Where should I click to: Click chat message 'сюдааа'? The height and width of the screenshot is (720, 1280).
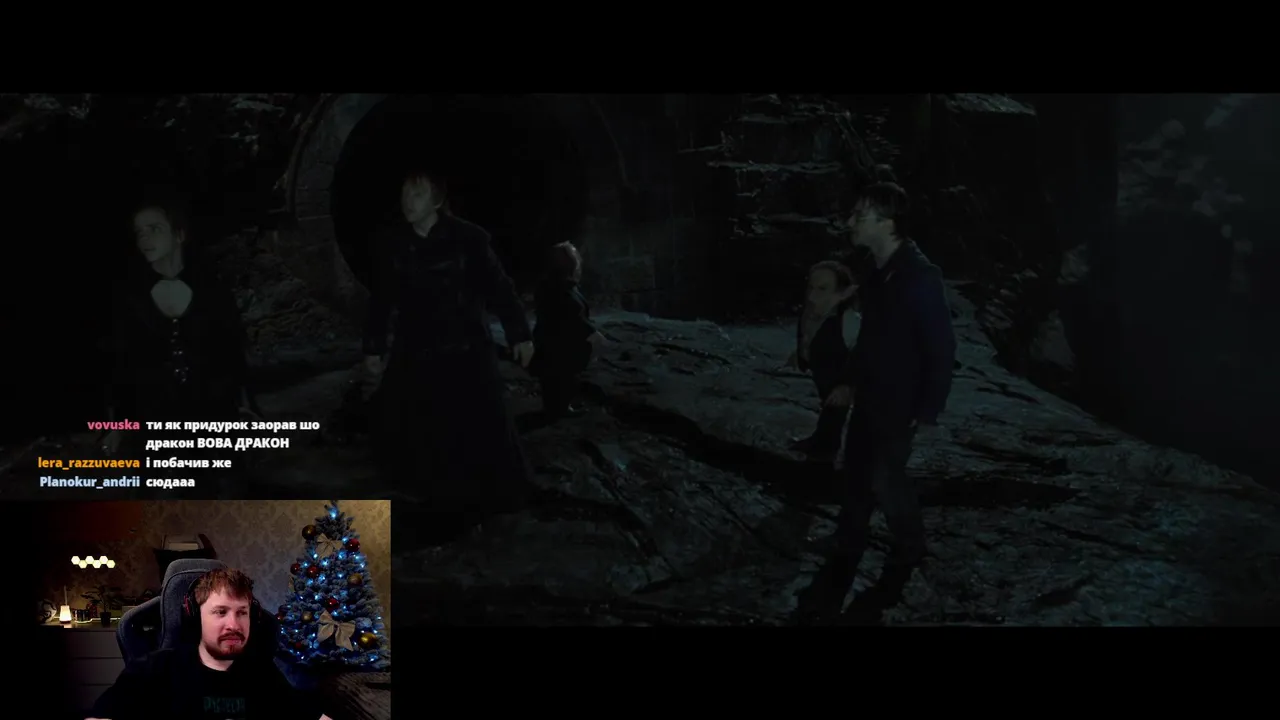(170, 482)
